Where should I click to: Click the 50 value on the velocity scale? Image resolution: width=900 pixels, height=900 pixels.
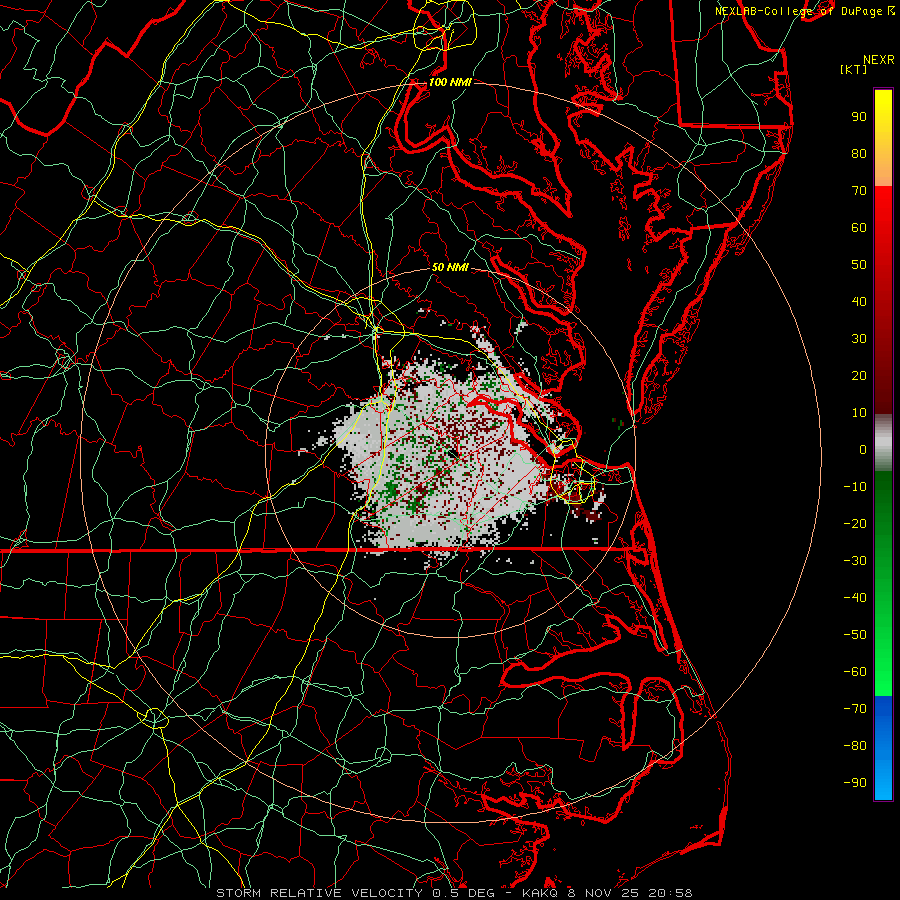pyautogui.click(x=859, y=265)
